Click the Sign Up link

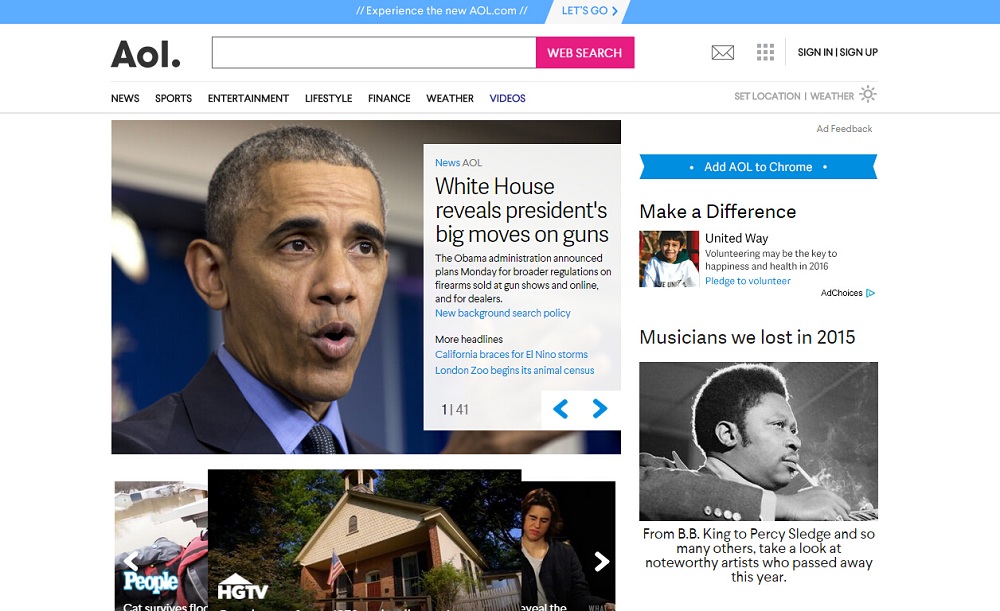click(858, 52)
